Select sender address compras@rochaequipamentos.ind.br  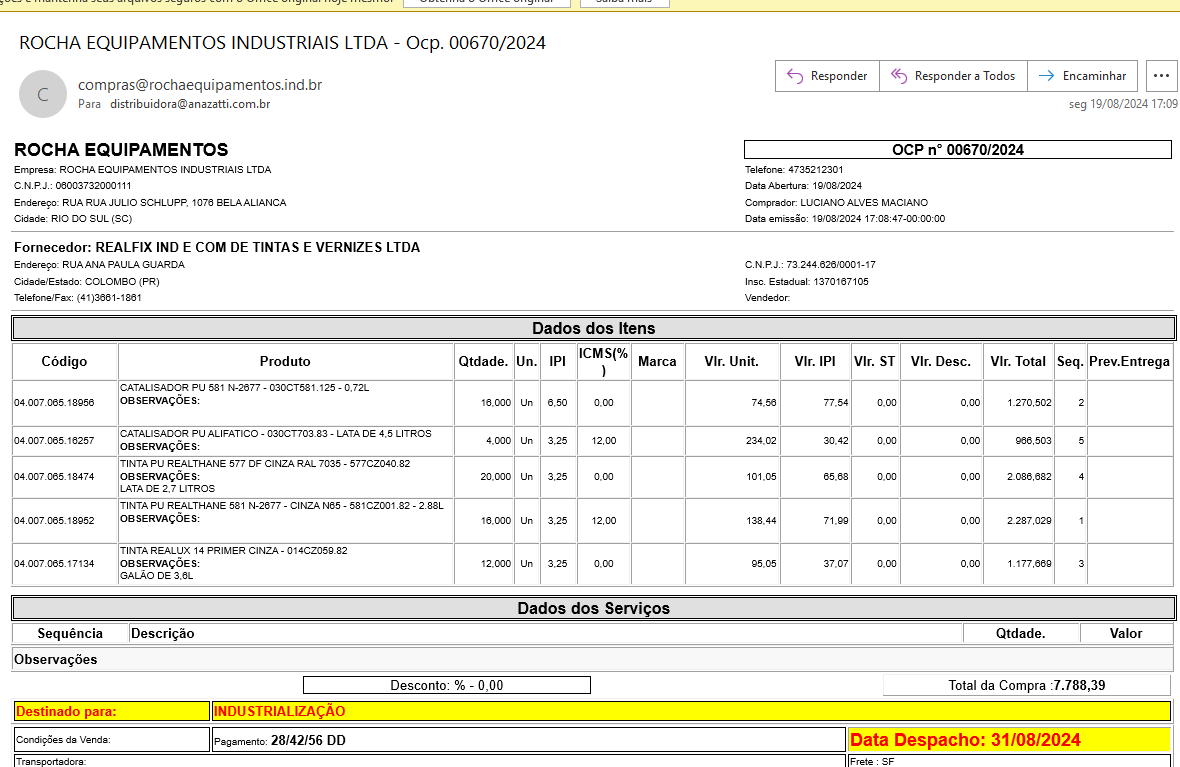click(x=200, y=85)
